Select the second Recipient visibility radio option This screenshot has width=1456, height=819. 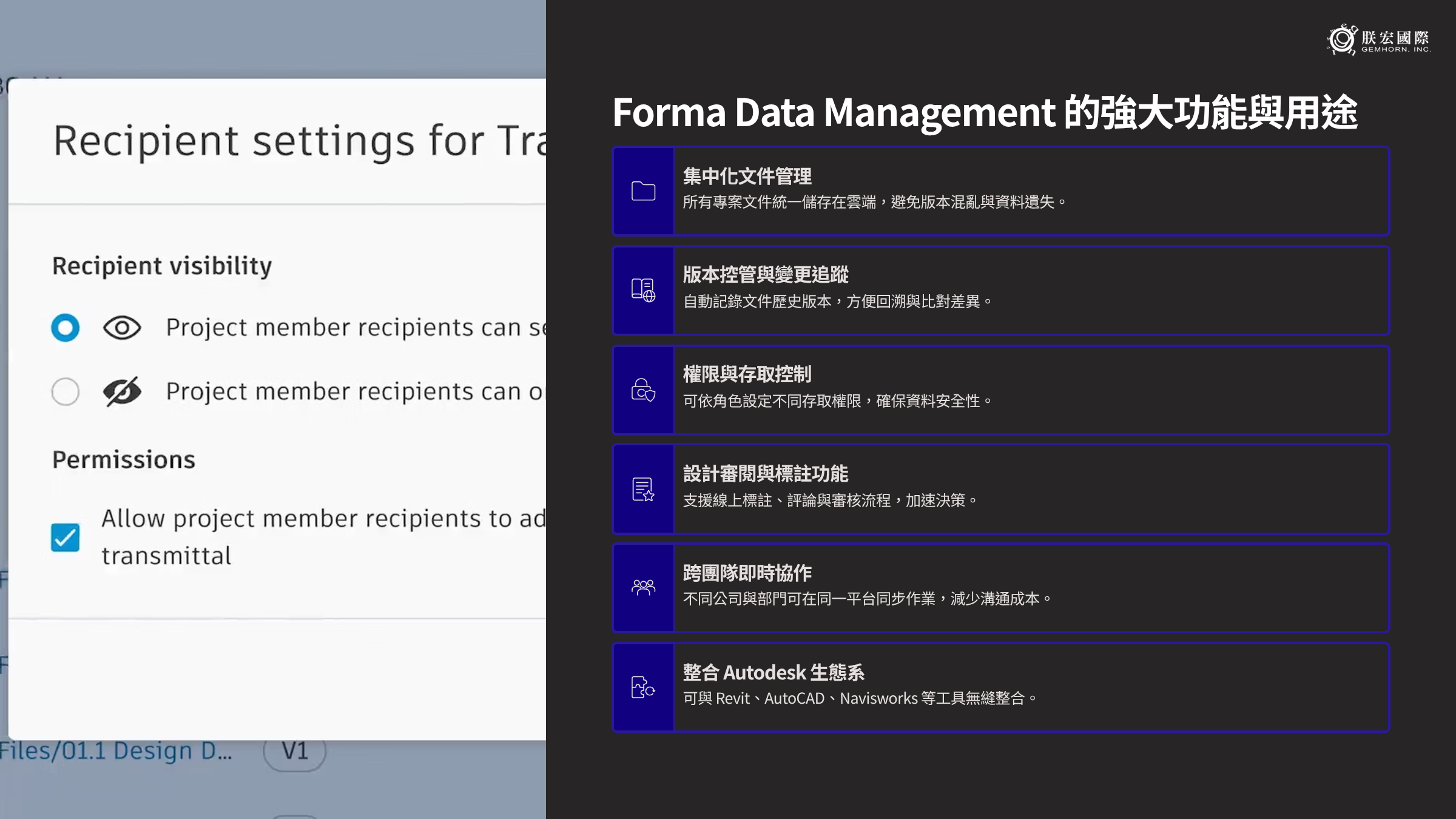point(65,392)
